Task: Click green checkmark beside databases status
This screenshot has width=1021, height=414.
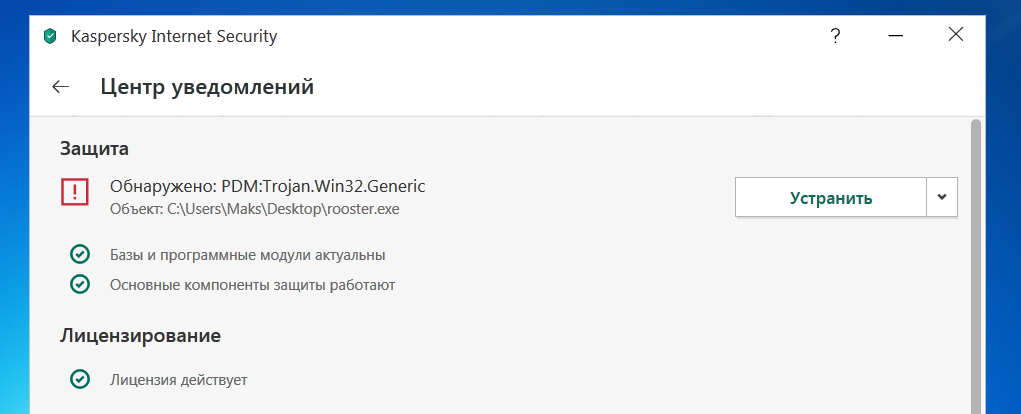Action: tap(80, 255)
